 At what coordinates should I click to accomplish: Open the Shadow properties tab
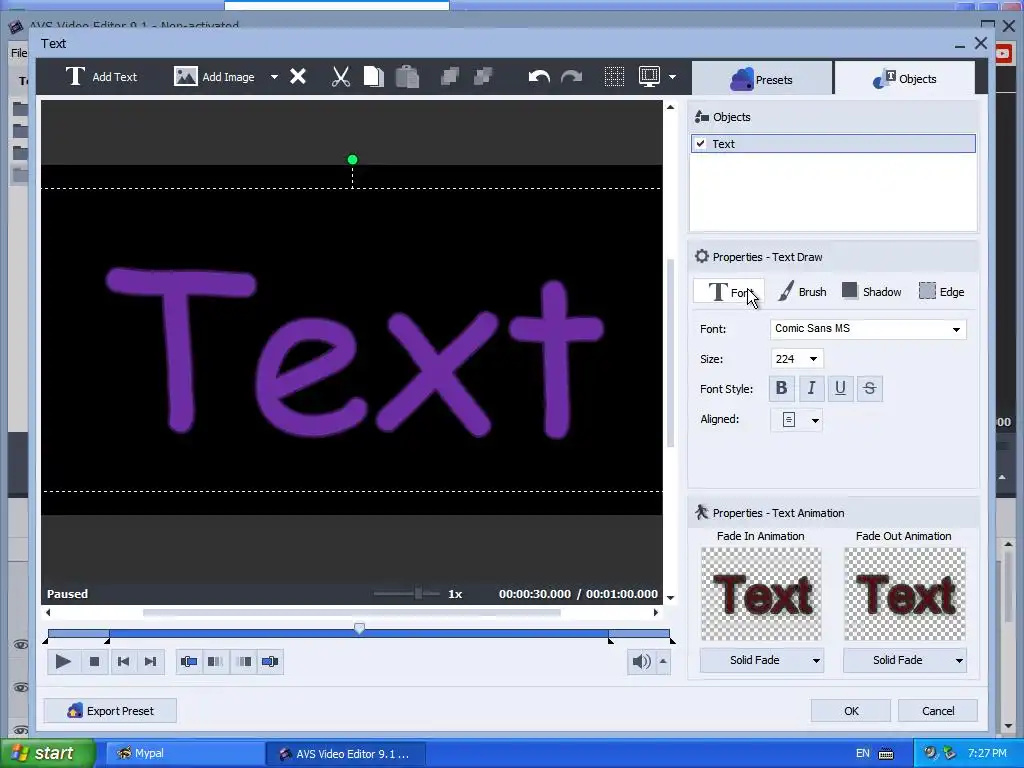point(872,292)
